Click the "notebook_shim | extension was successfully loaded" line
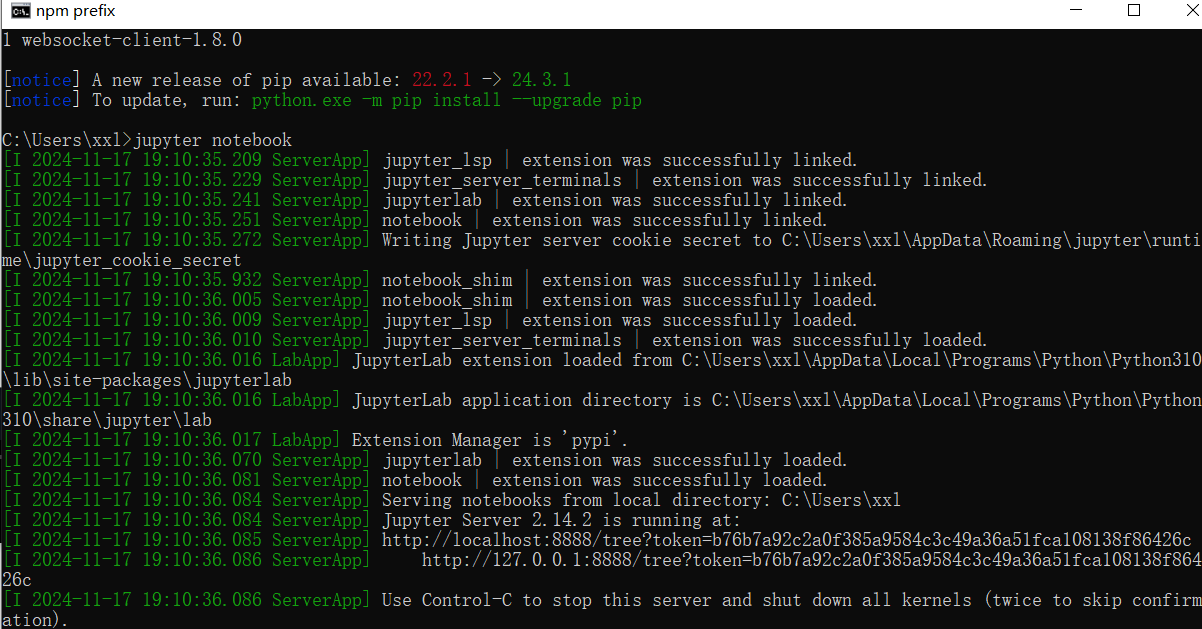The height and width of the screenshot is (629, 1202). [x=440, y=300]
